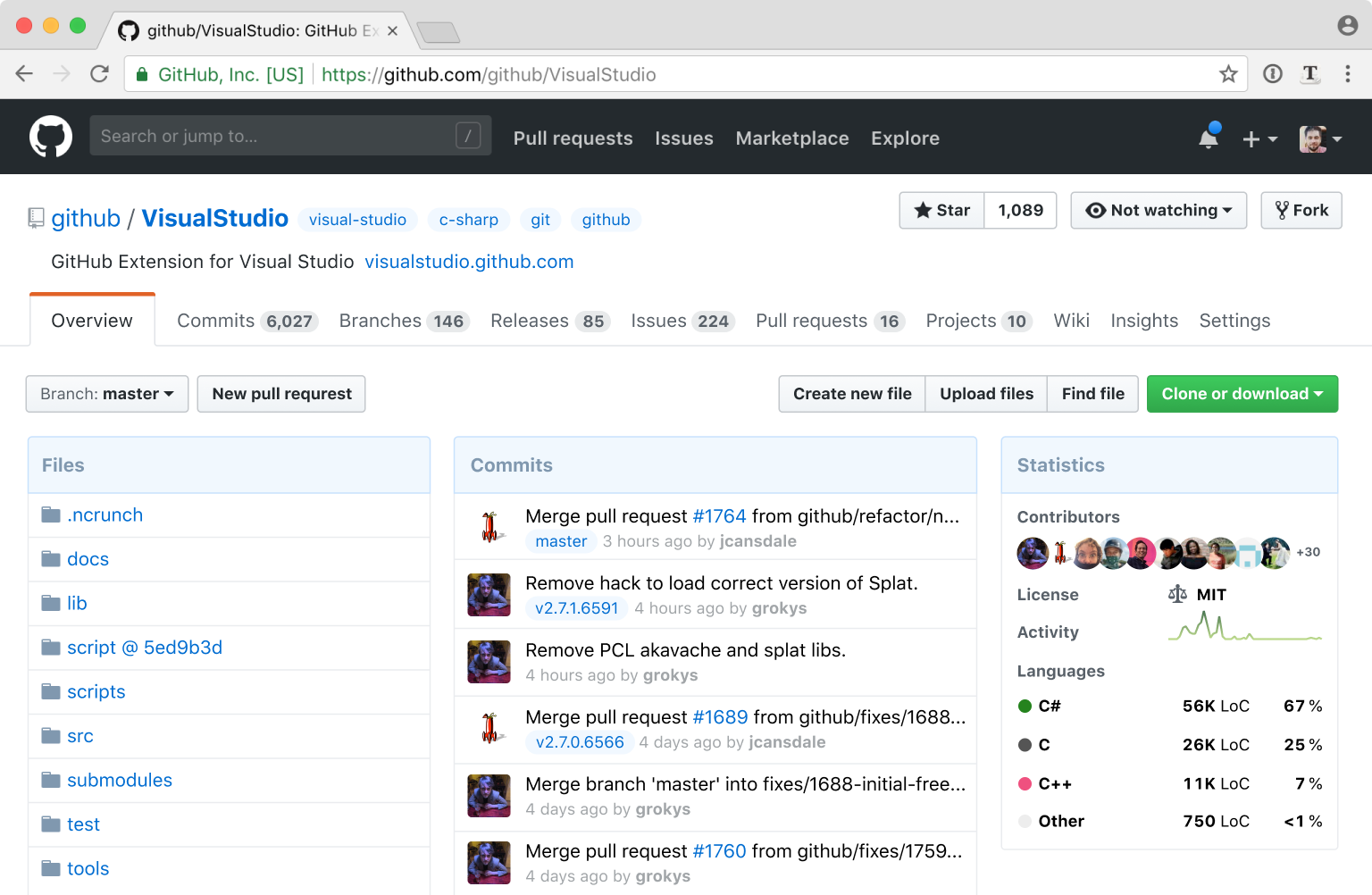Click the MIT license scale icon
This screenshot has height=895, width=1372.
click(x=1178, y=594)
